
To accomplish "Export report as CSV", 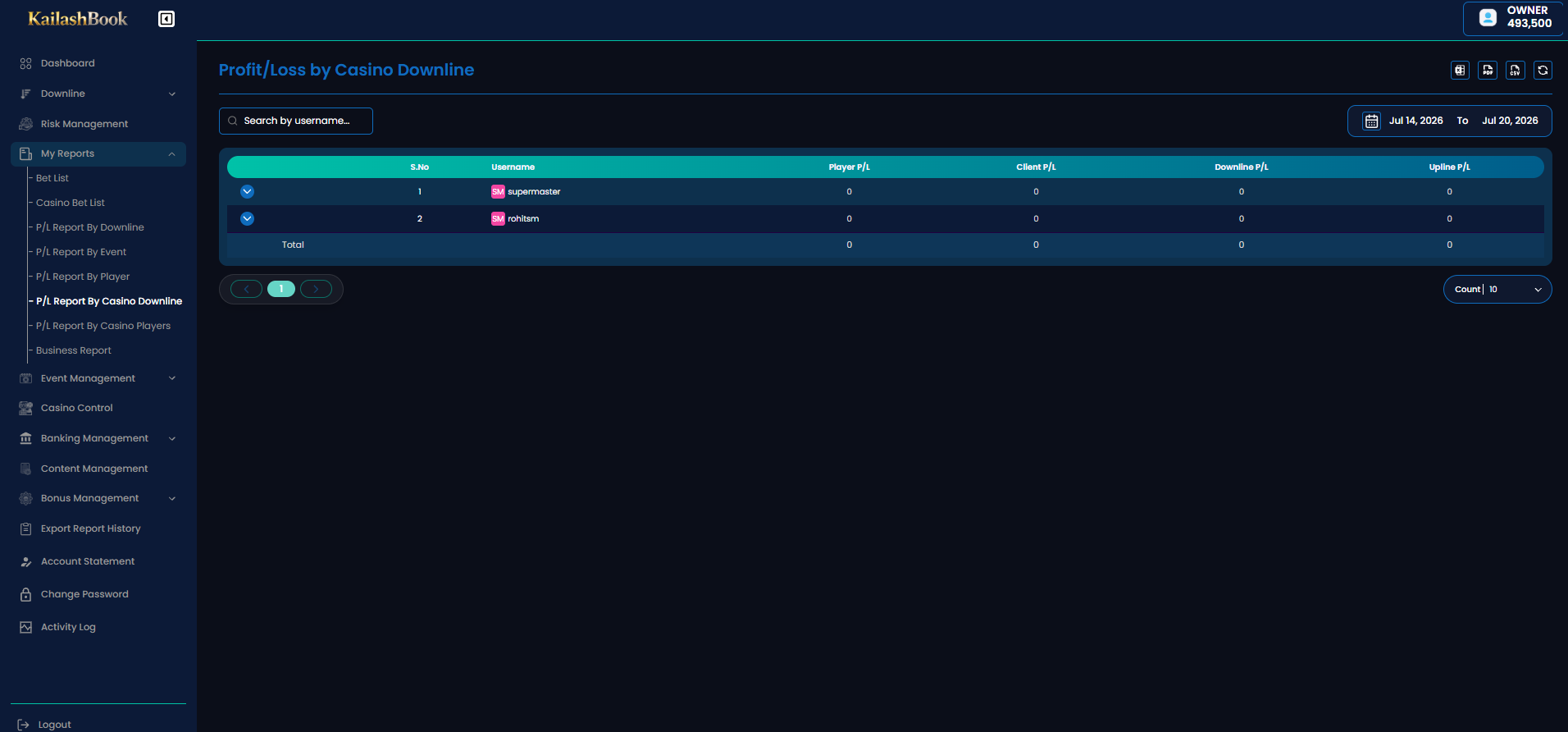I will click(1516, 71).
